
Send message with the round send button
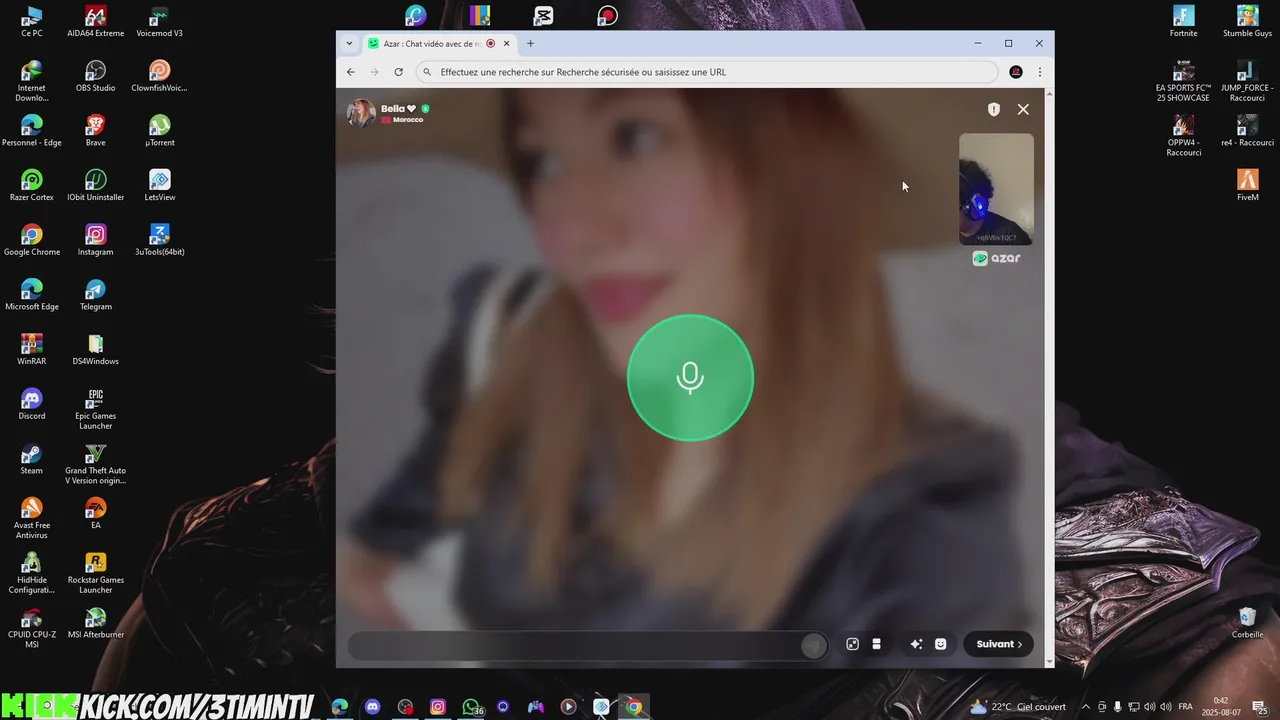click(814, 645)
